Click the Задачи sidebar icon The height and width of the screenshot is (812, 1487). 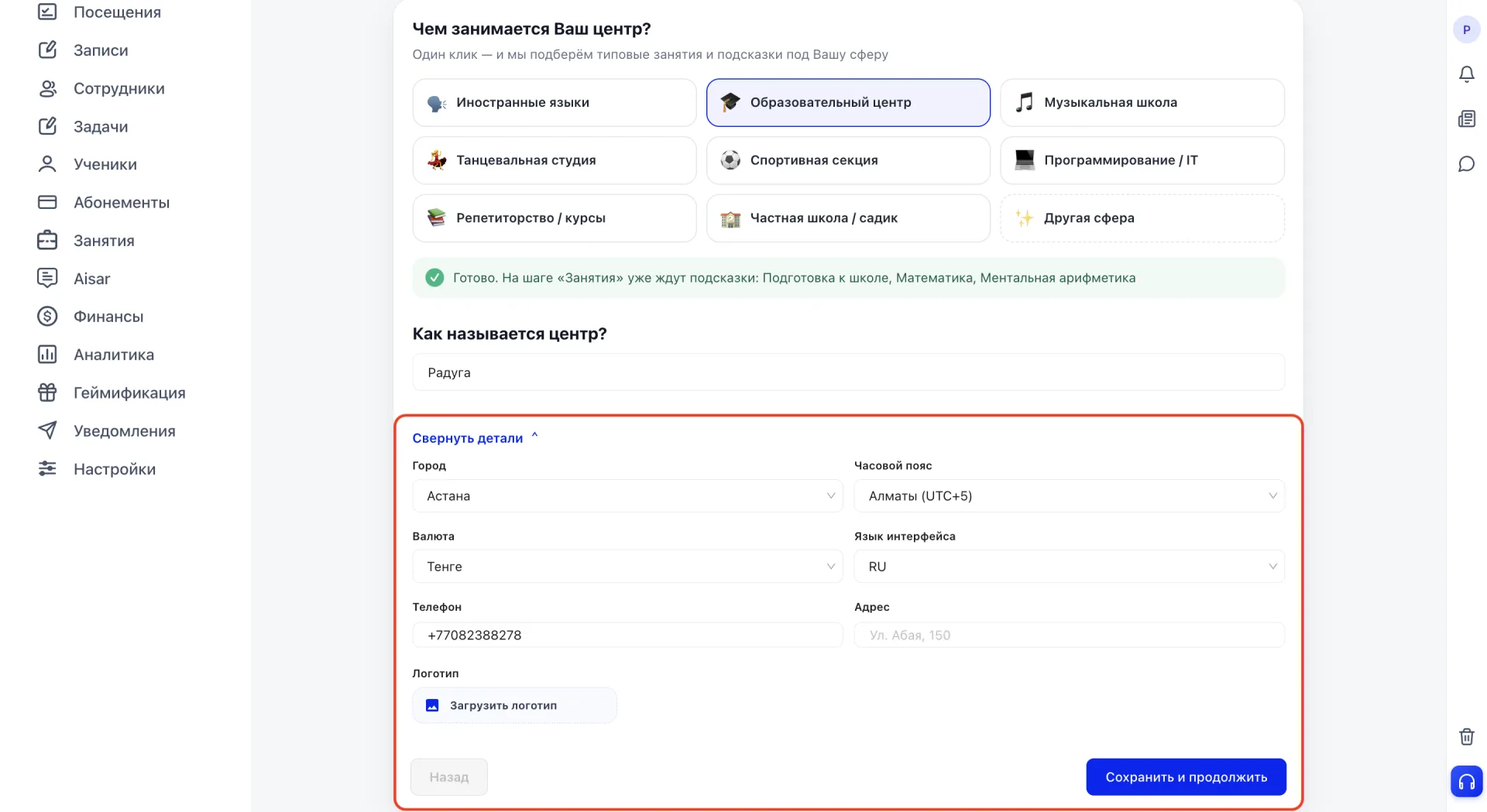pos(47,126)
